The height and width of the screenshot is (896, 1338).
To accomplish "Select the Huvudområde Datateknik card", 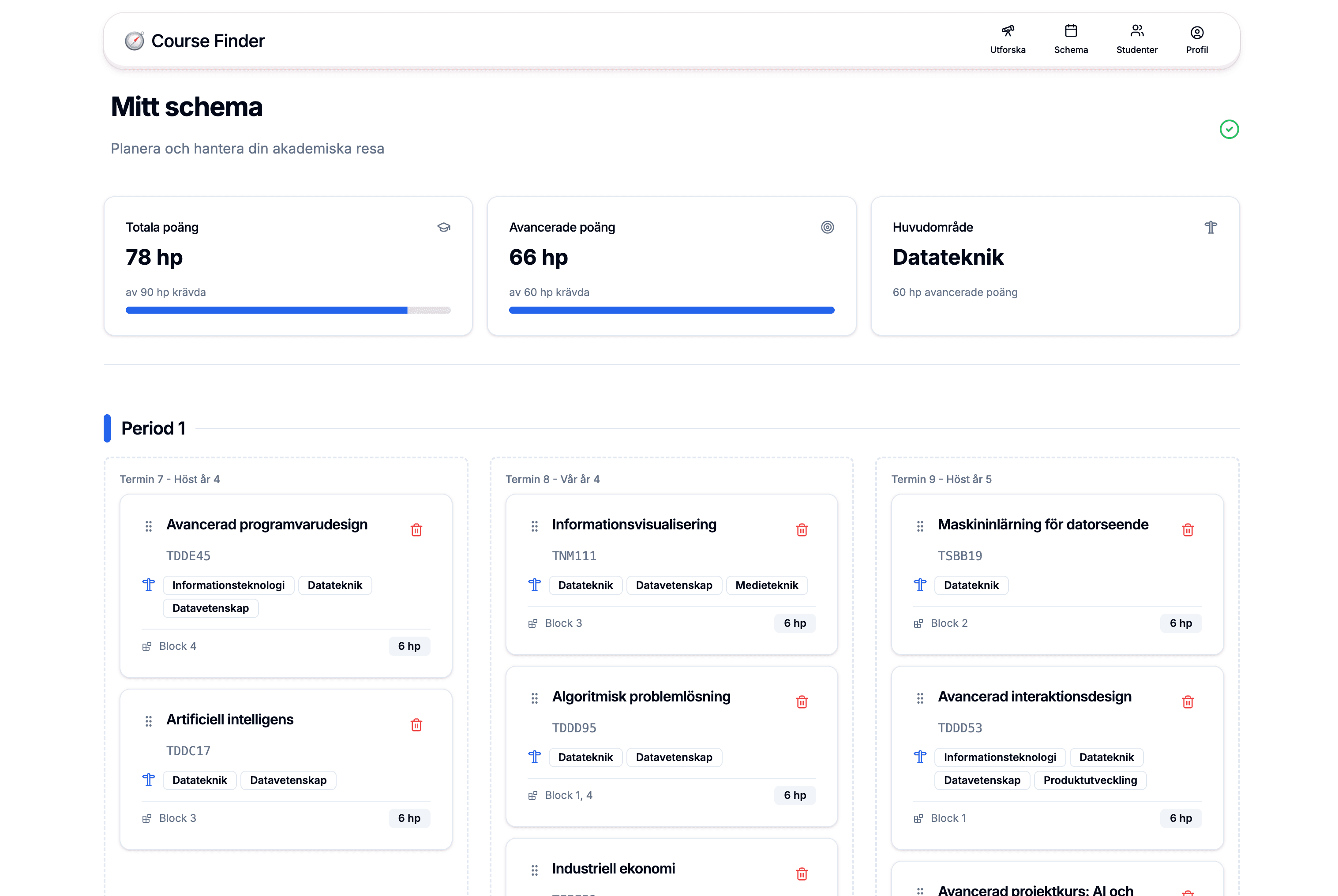I will (x=1055, y=266).
